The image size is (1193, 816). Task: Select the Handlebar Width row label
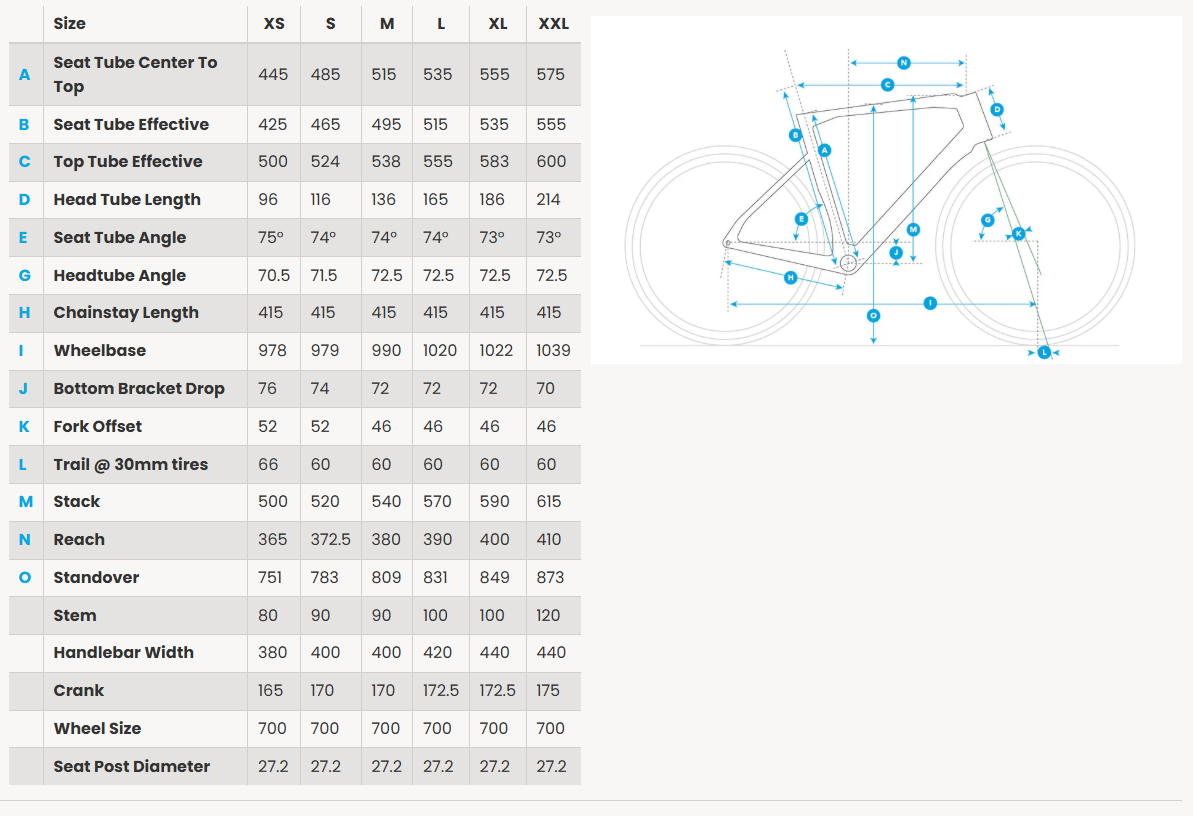[x=124, y=652]
